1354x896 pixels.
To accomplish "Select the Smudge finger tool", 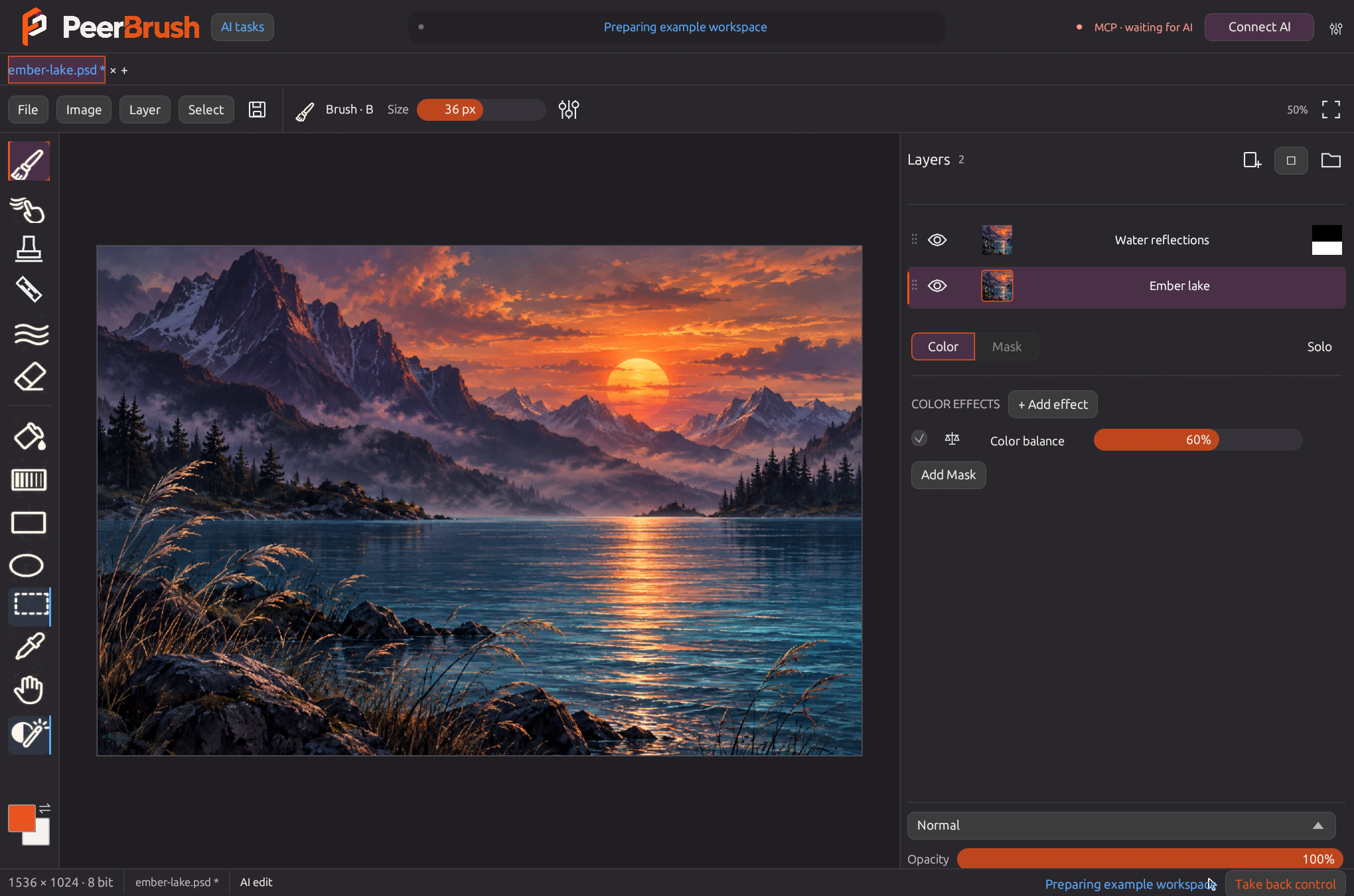I will [29, 210].
